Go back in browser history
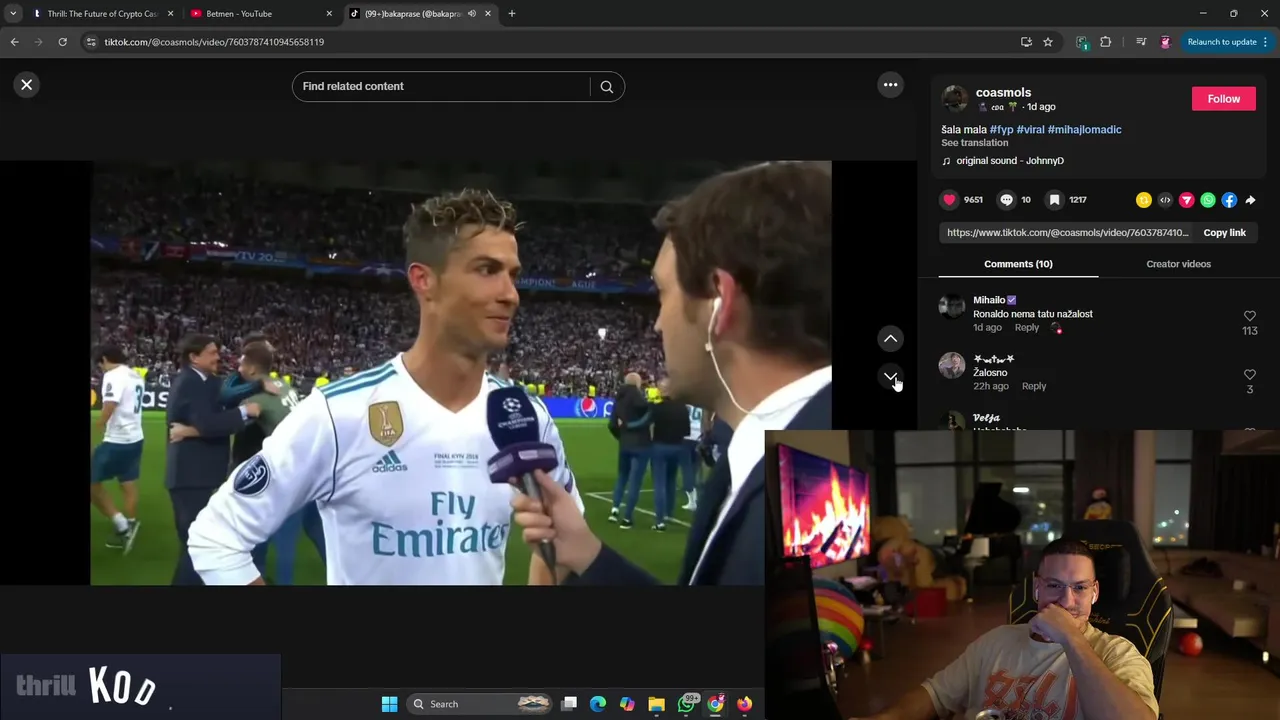The image size is (1280, 720). coord(14,42)
